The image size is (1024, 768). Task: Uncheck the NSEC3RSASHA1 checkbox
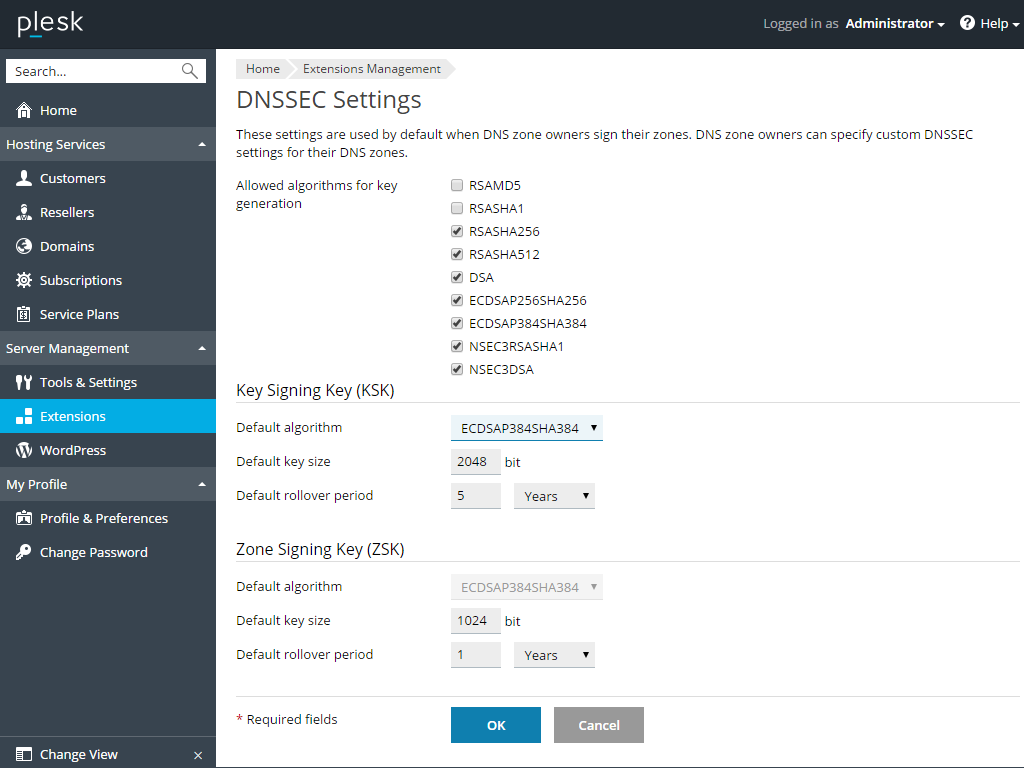[457, 346]
